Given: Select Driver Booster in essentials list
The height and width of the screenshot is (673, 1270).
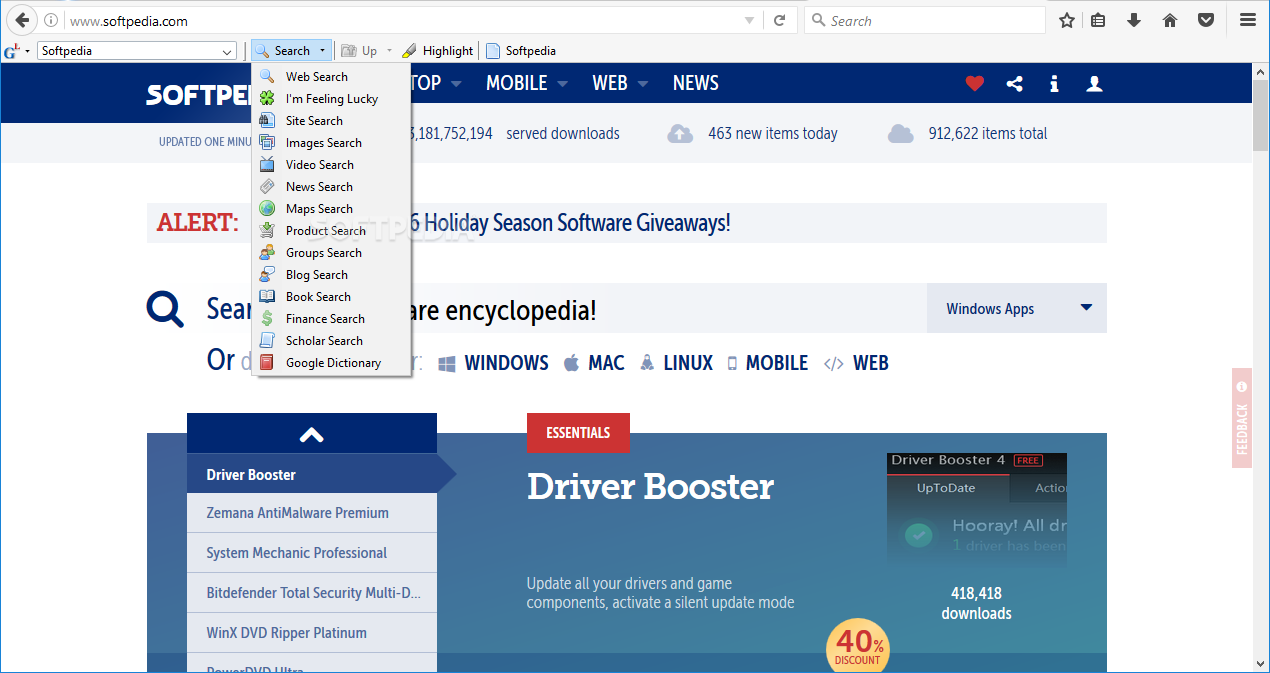Looking at the screenshot, I should coord(312,474).
